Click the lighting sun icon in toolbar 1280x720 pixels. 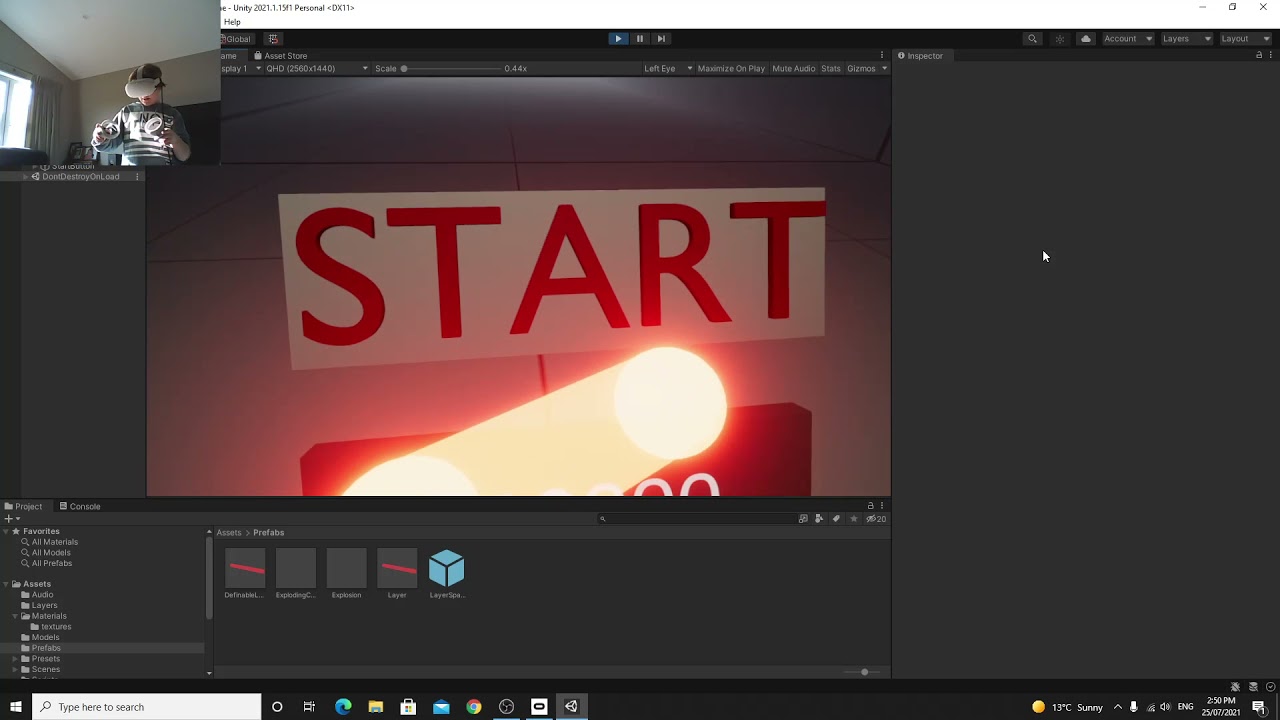tap(1060, 39)
